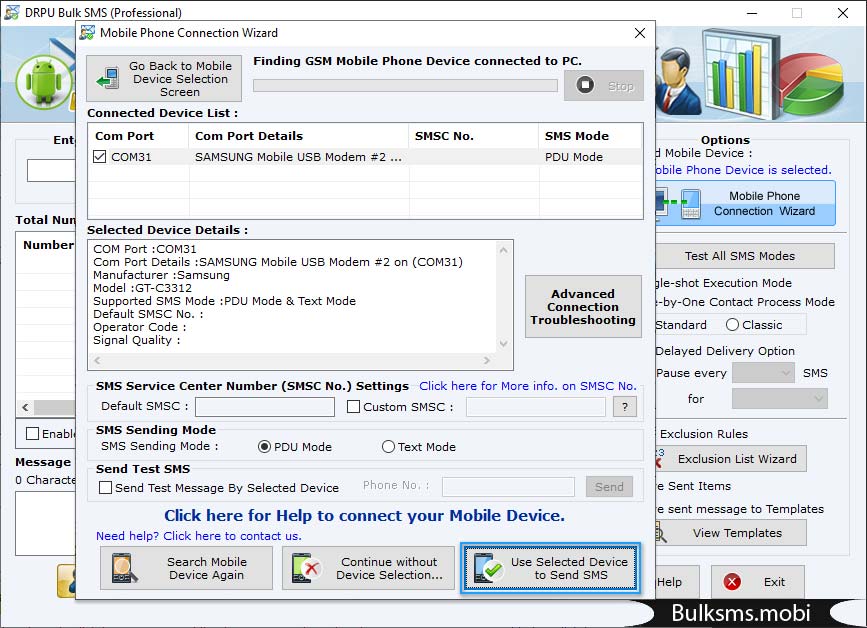Click the bar chart graphic in banner
Screen dimensions: 867x628
[740, 72]
